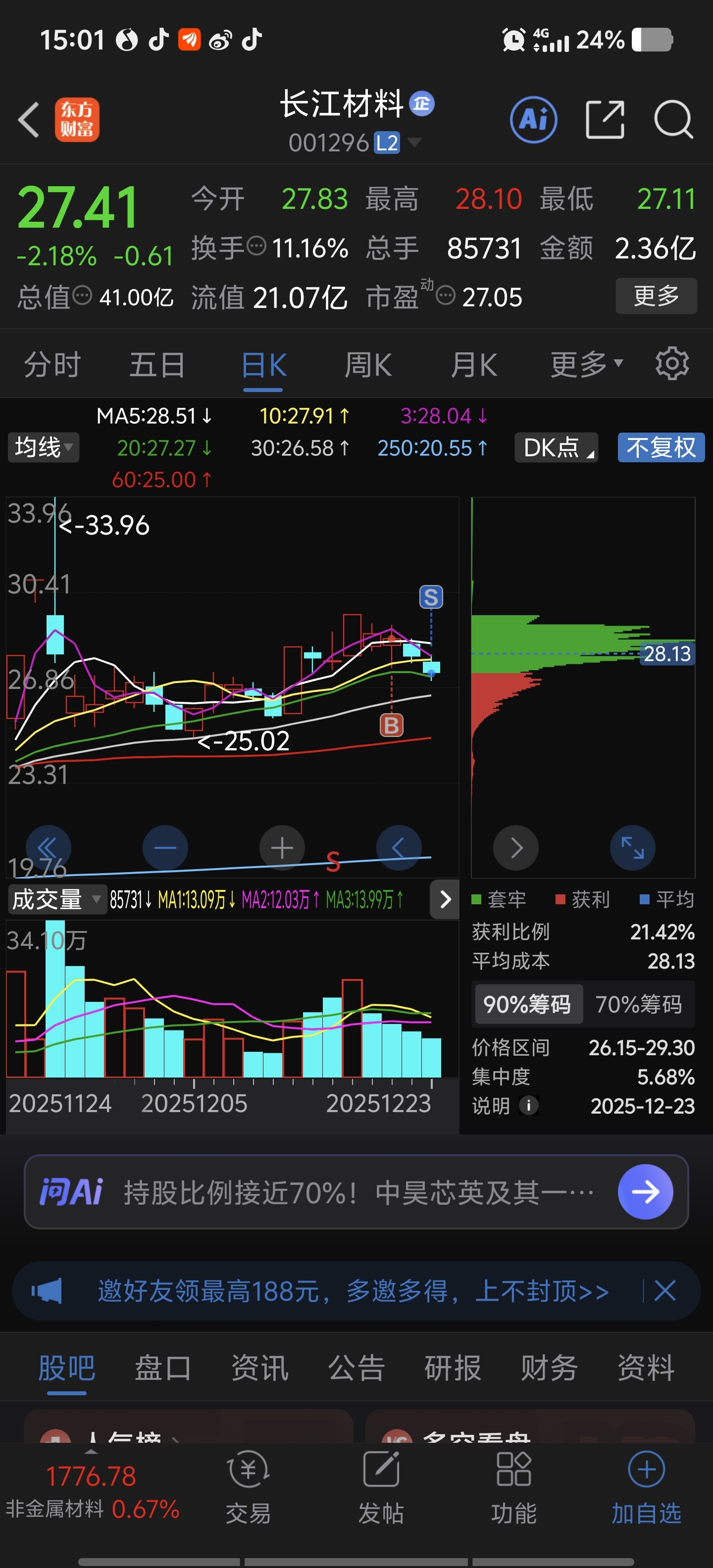Open 资料 tab

click(x=646, y=1368)
